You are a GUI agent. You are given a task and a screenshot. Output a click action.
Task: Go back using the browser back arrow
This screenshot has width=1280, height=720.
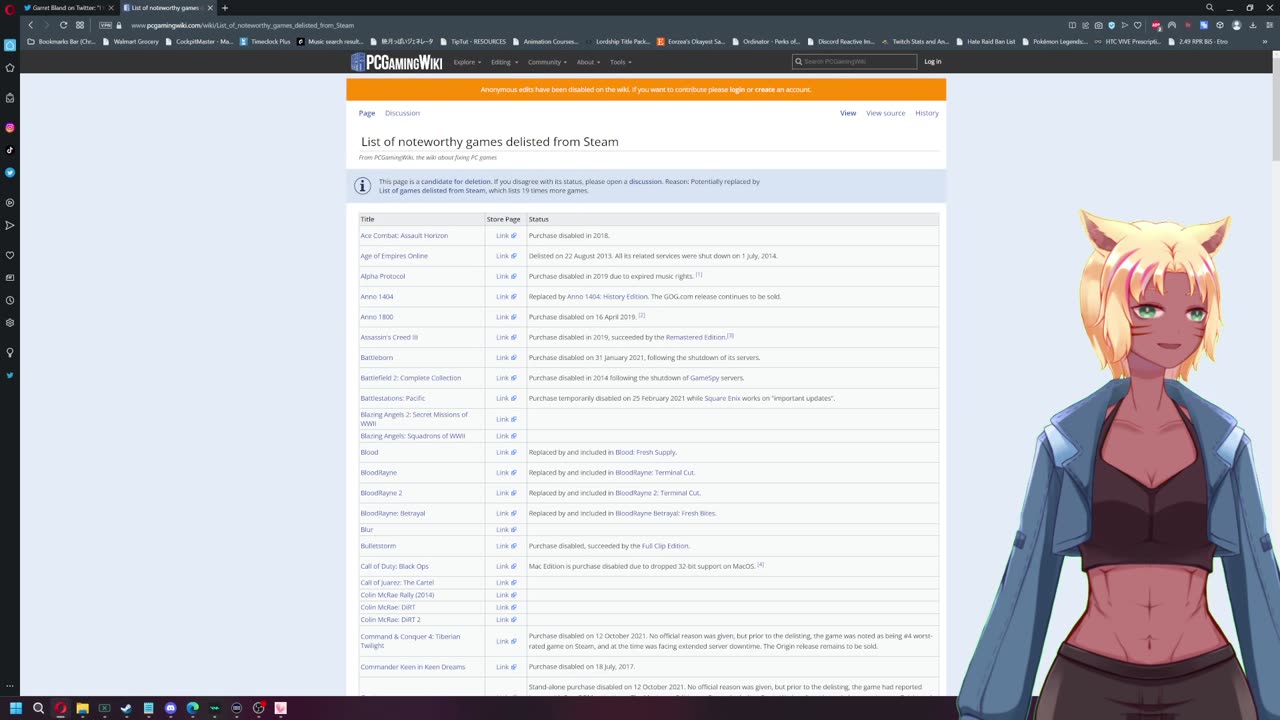(30, 25)
